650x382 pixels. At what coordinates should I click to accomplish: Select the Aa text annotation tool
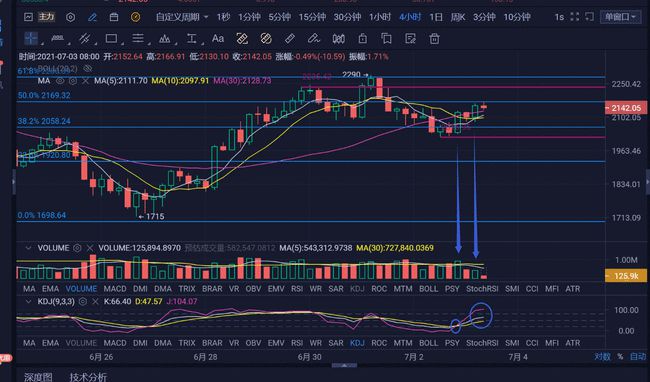click(218, 39)
